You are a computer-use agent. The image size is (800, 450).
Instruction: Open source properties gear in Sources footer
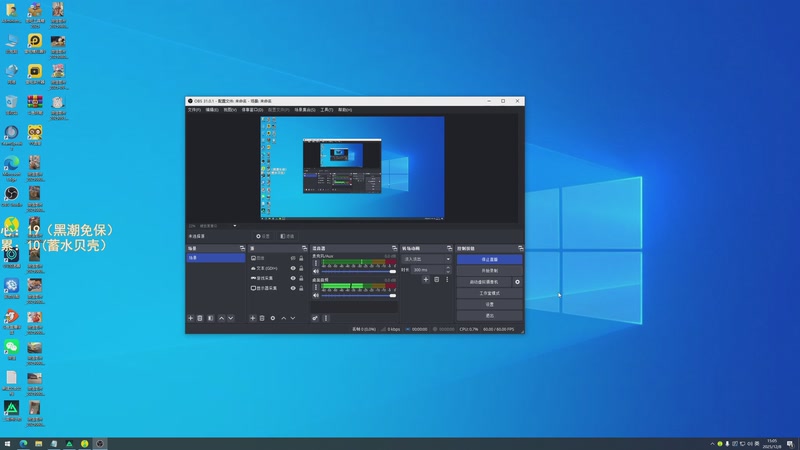pyautogui.click(x=273, y=318)
